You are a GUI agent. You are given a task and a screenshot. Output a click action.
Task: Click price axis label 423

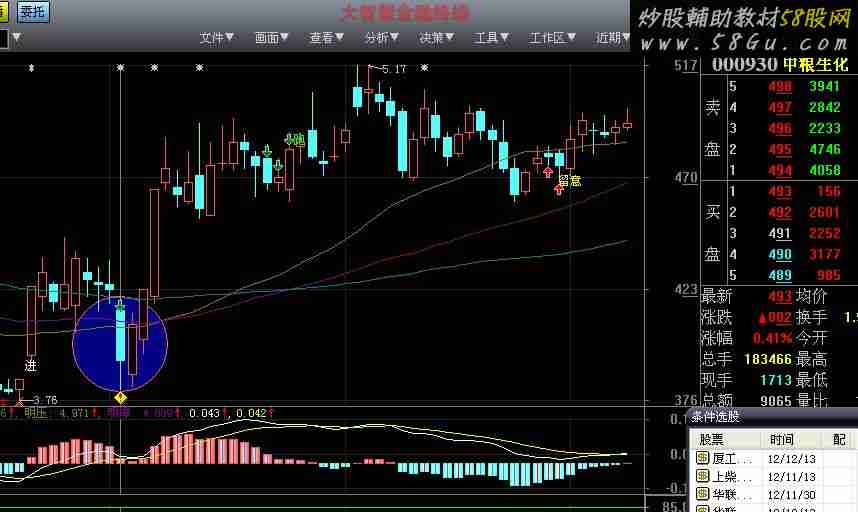click(x=686, y=289)
